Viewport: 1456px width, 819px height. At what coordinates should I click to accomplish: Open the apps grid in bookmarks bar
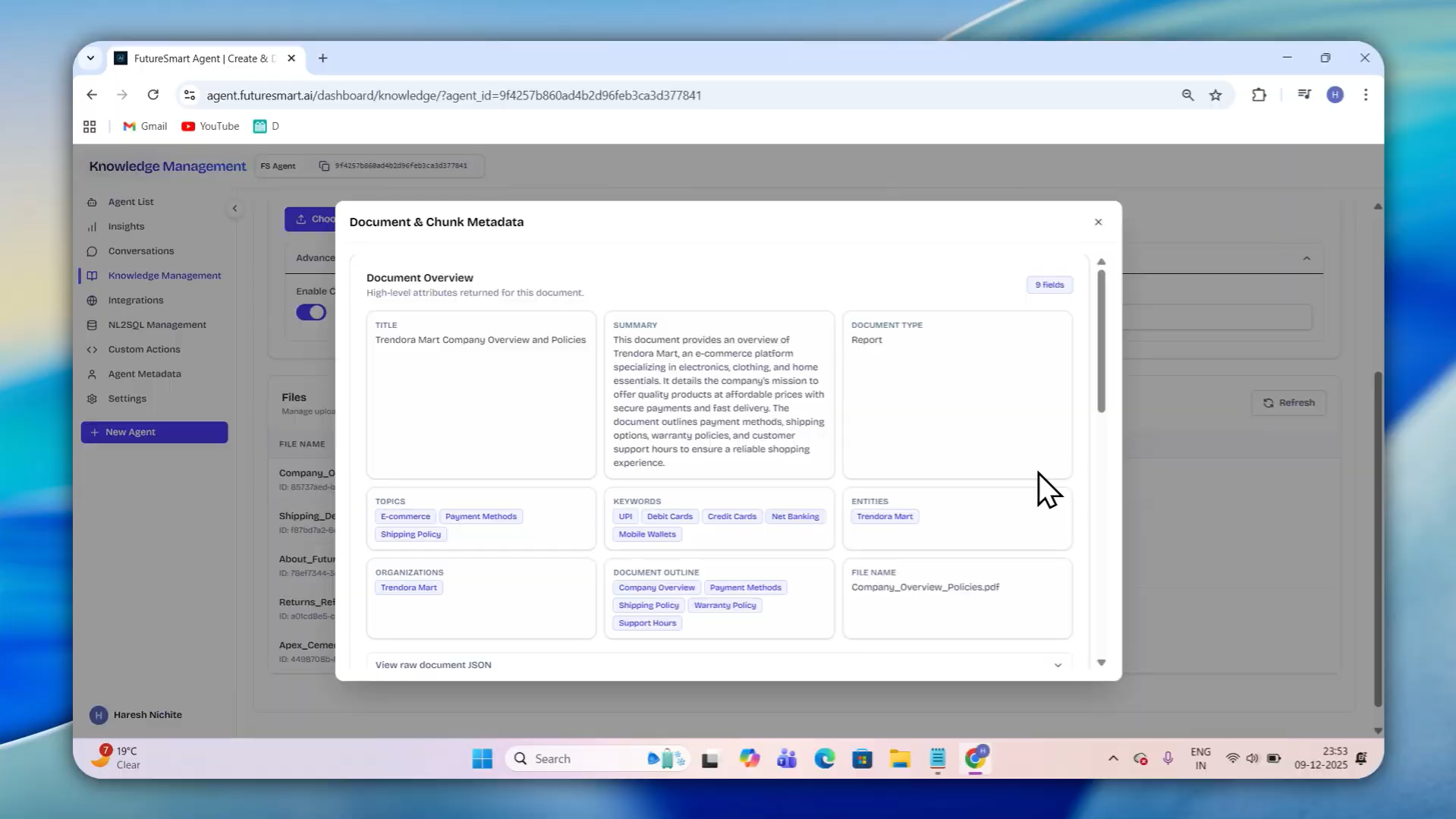coord(90,127)
